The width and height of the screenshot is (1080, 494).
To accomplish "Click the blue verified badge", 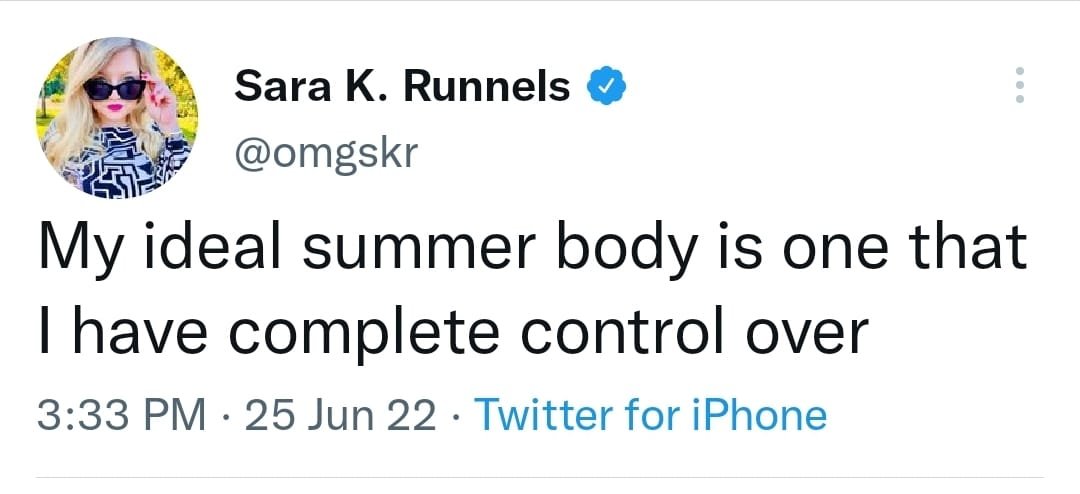I will [606, 88].
